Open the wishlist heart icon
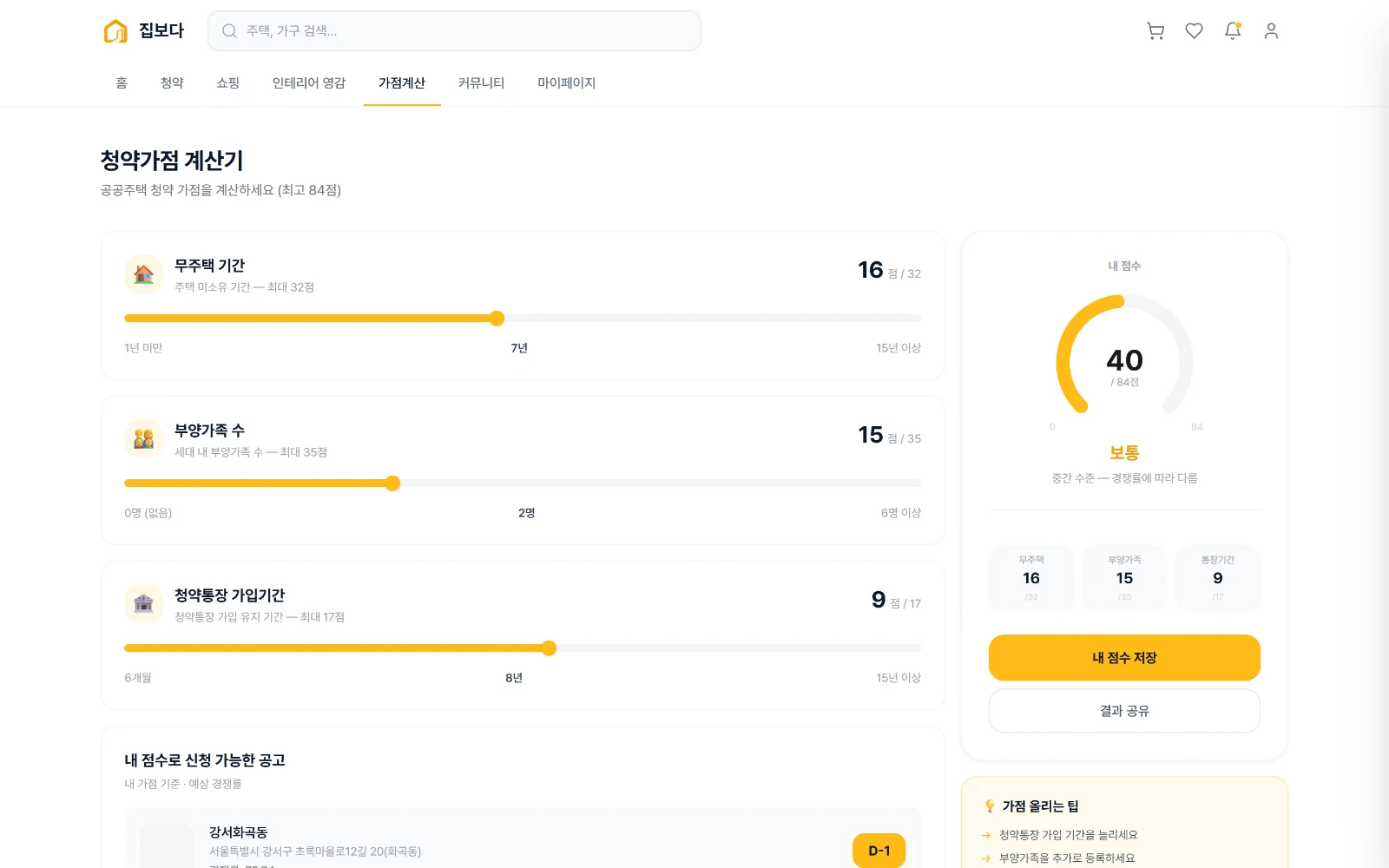 tap(1195, 31)
